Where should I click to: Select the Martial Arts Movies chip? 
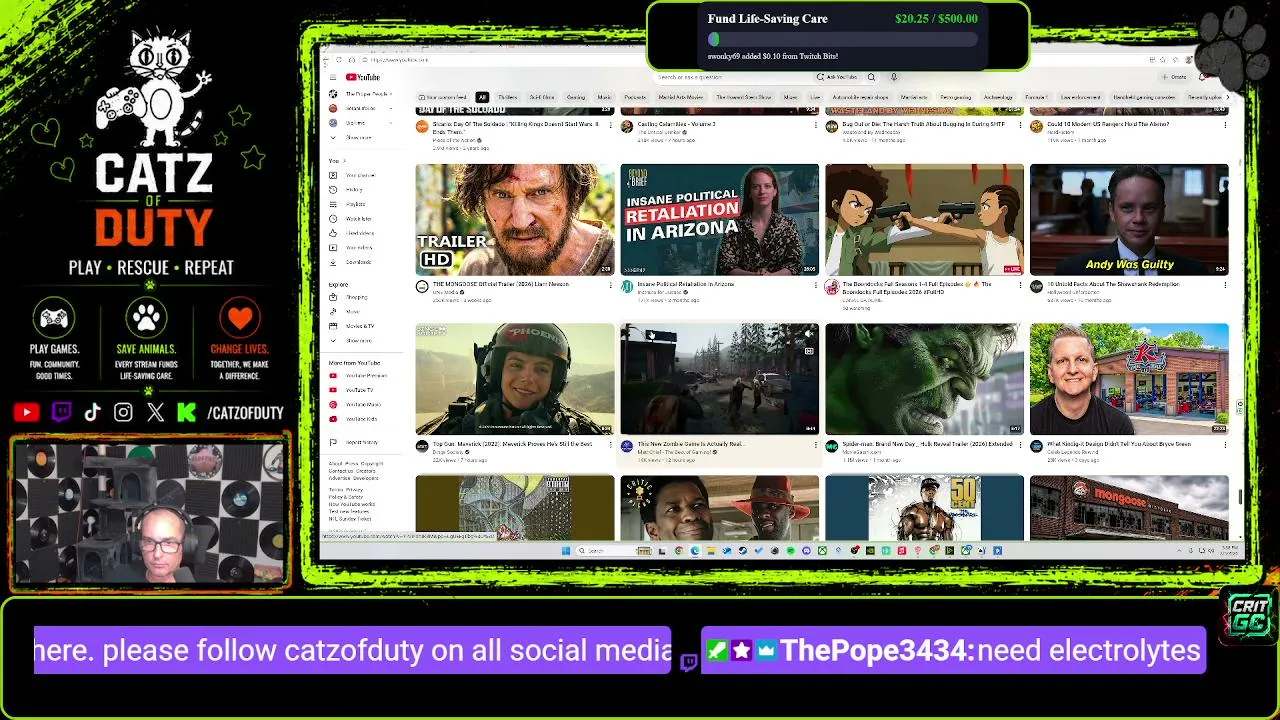tap(680, 97)
